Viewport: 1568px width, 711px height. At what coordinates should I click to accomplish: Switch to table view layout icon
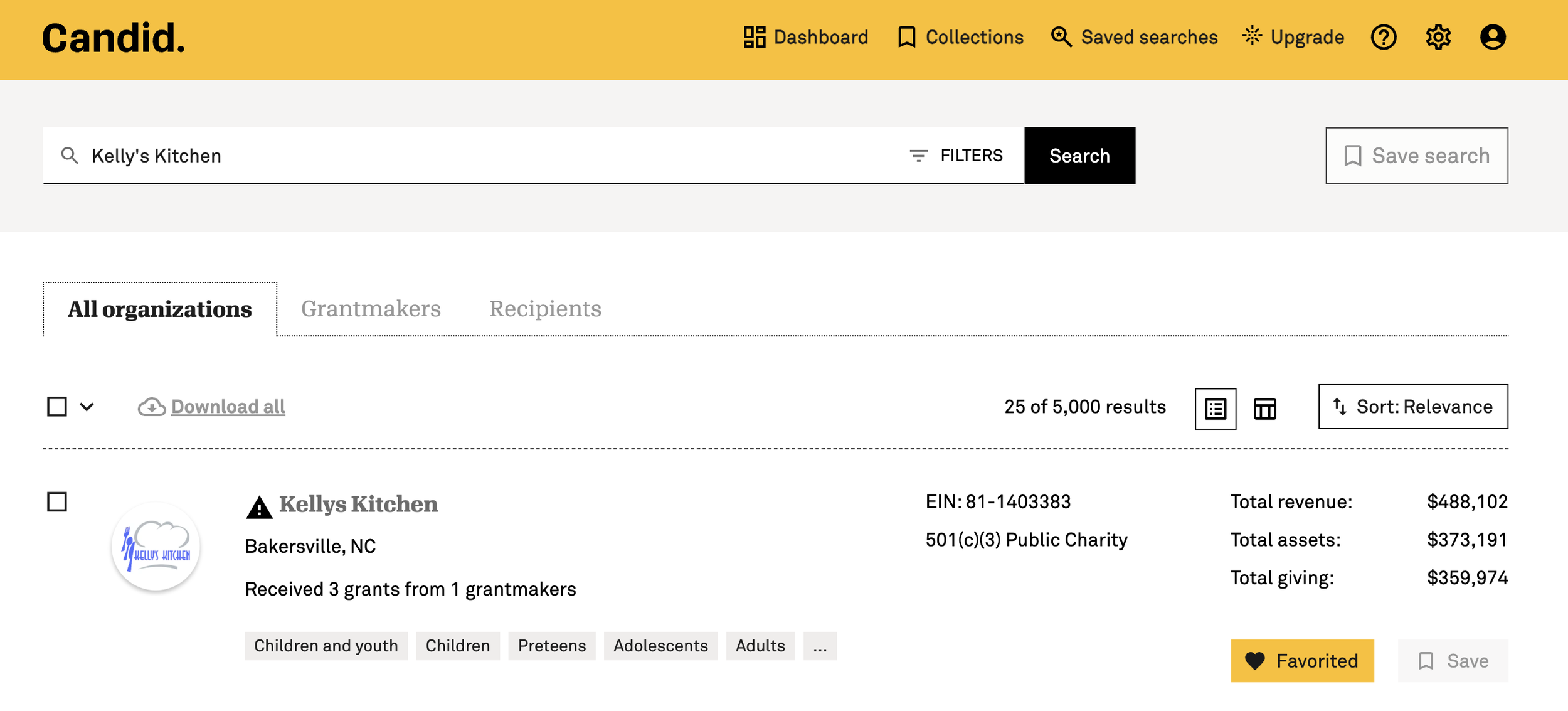1264,409
